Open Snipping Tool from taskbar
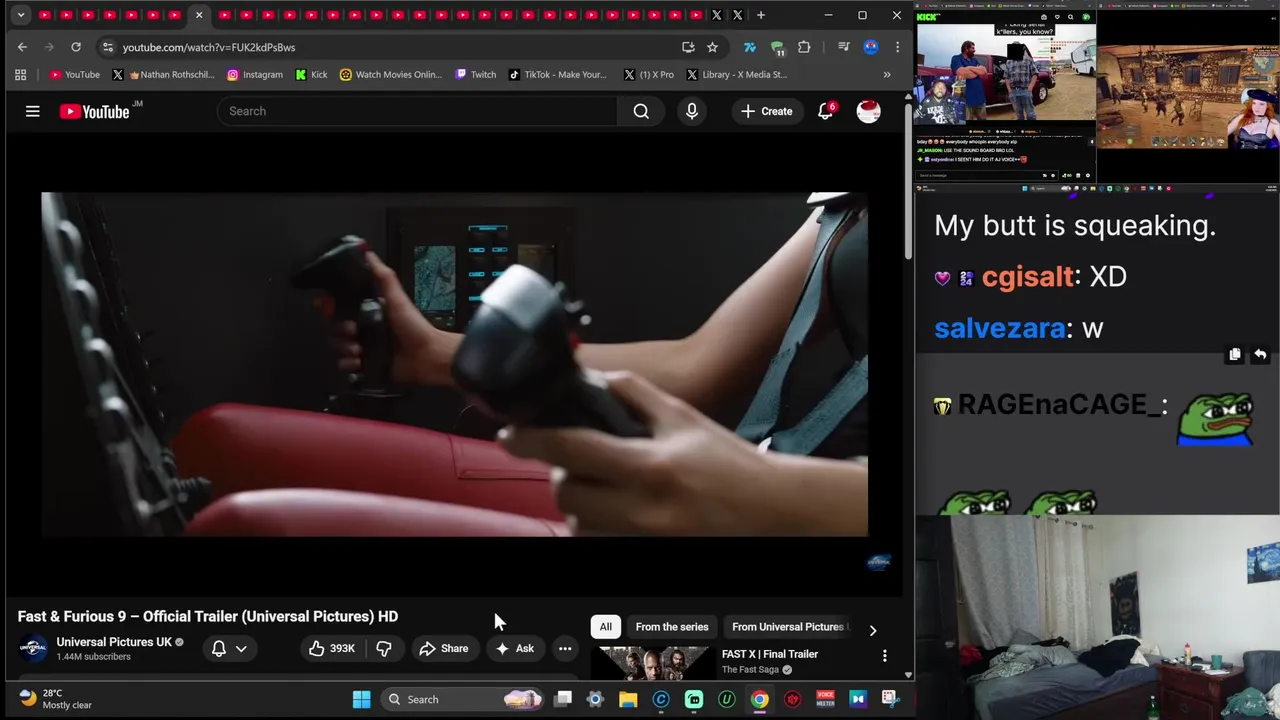Screen dimensions: 1280x720 coord(890,699)
